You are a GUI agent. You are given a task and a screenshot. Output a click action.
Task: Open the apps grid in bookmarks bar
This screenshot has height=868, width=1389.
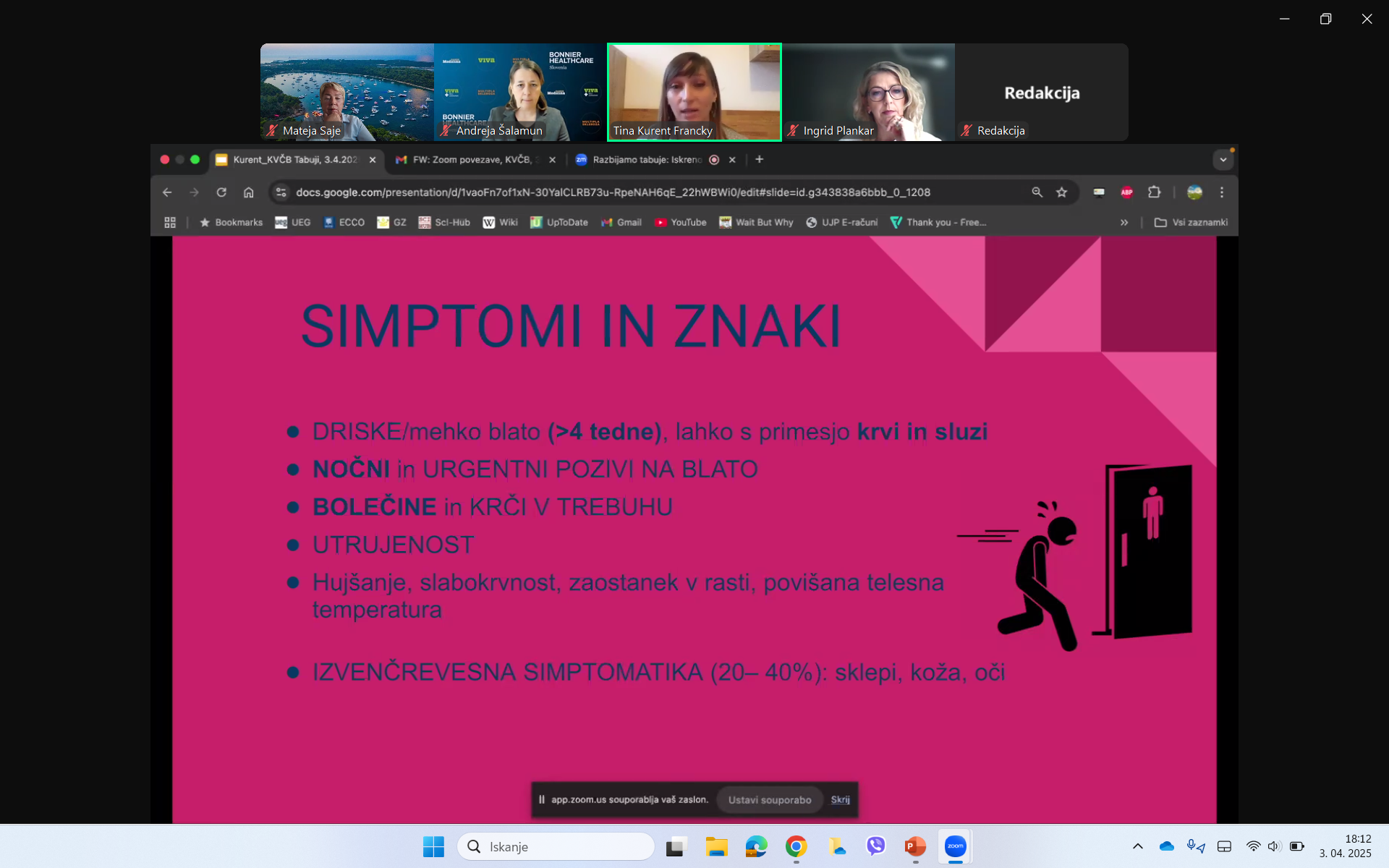click(x=170, y=223)
